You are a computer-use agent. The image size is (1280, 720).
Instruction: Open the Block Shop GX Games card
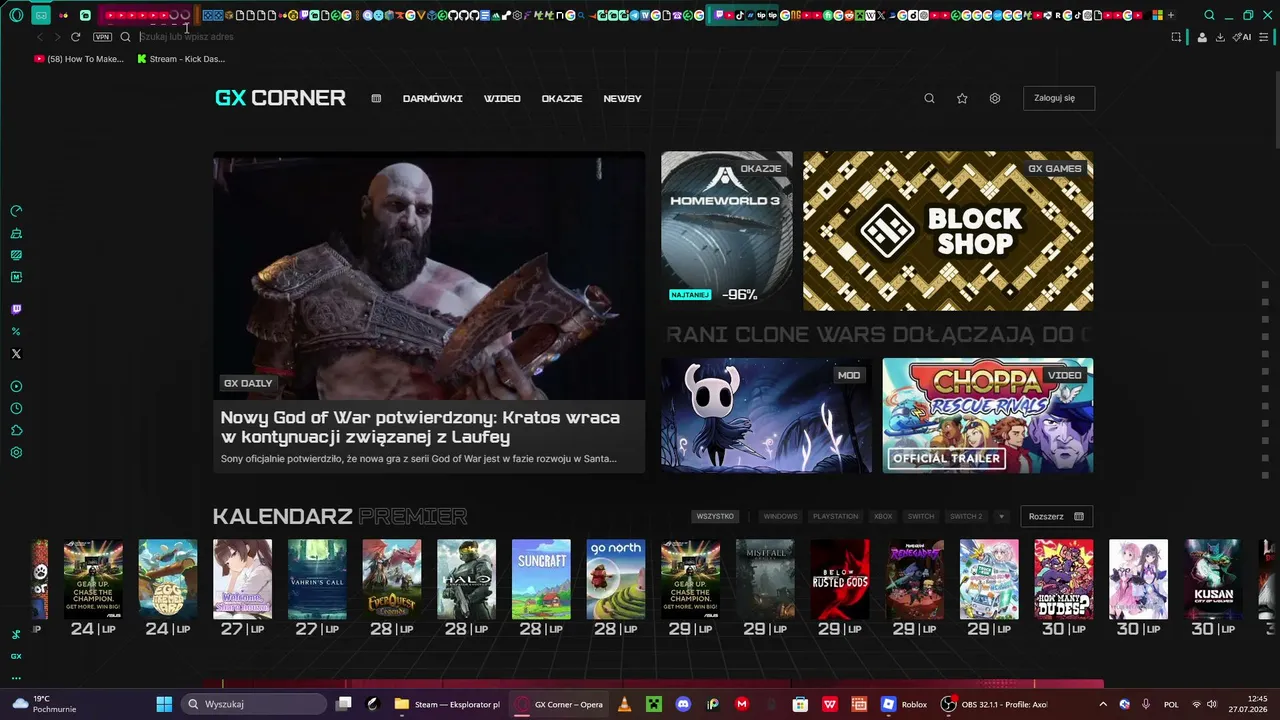tap(948, 231)
